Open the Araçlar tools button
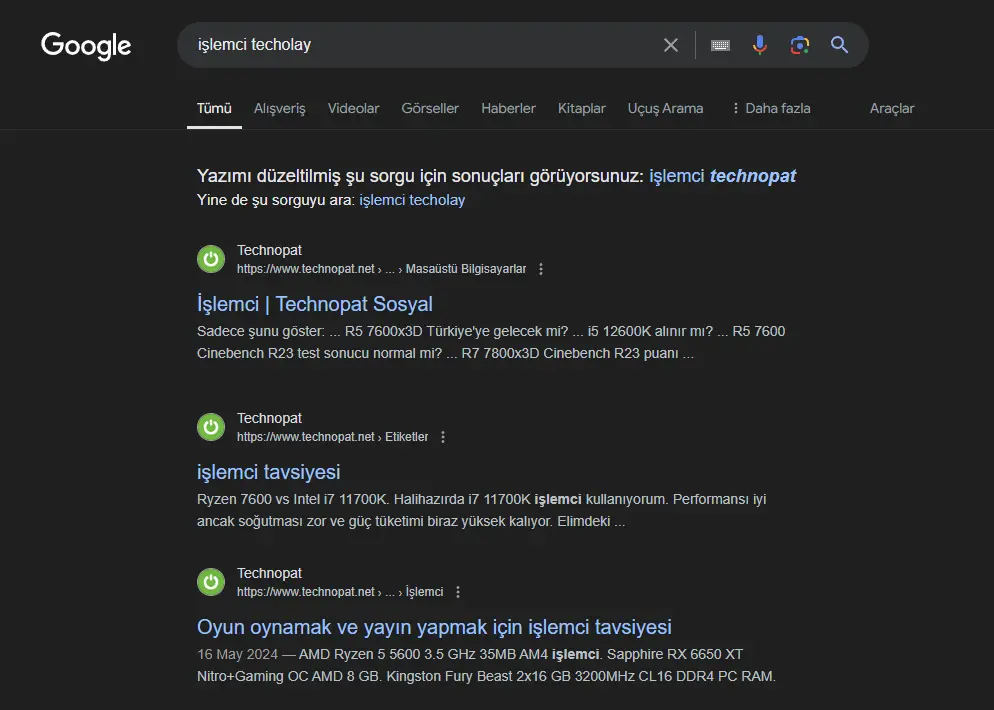Image resolution: width=994 pixels, height=710 pixels. 892,108
